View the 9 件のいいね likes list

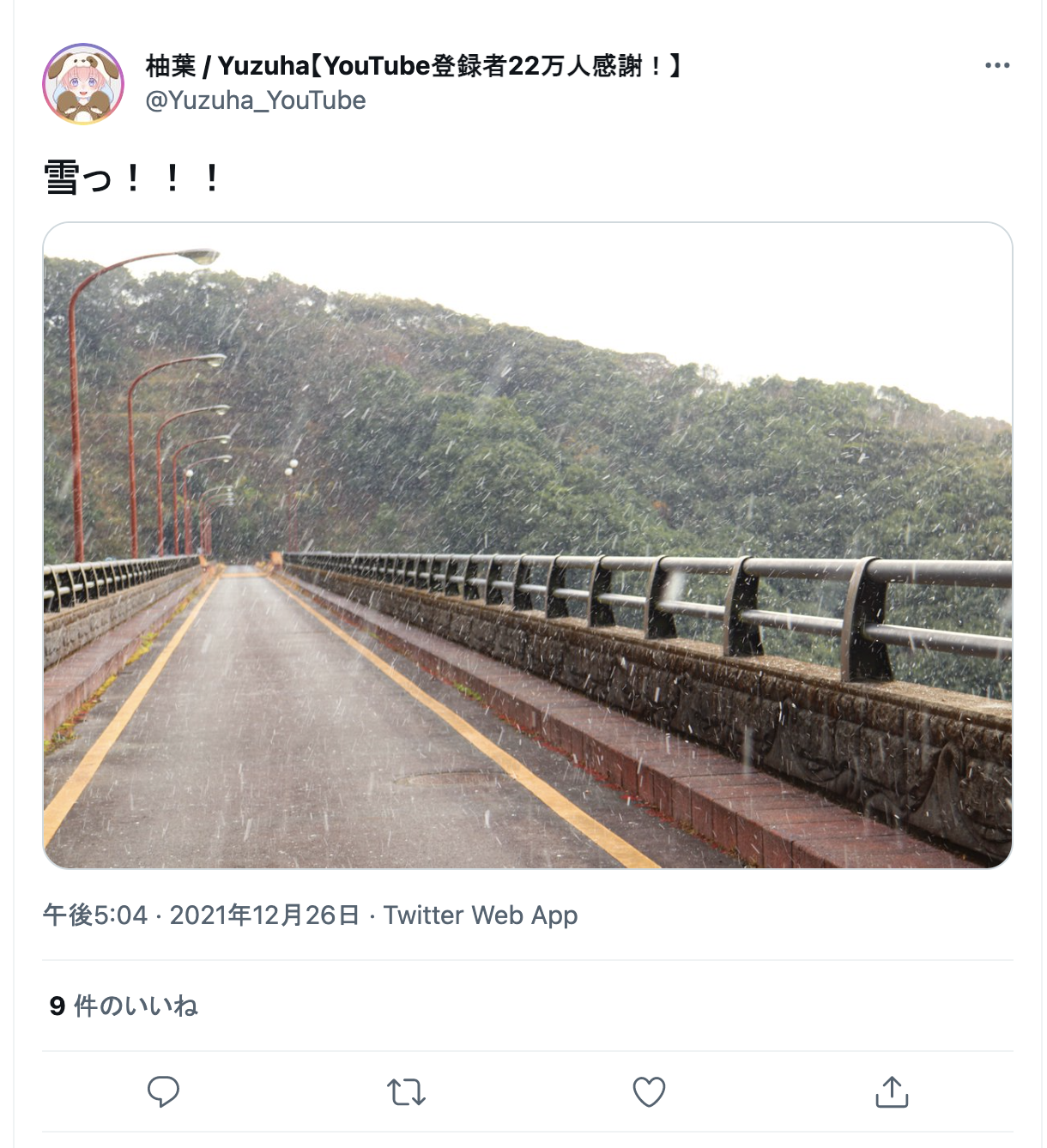(124, 1006)
